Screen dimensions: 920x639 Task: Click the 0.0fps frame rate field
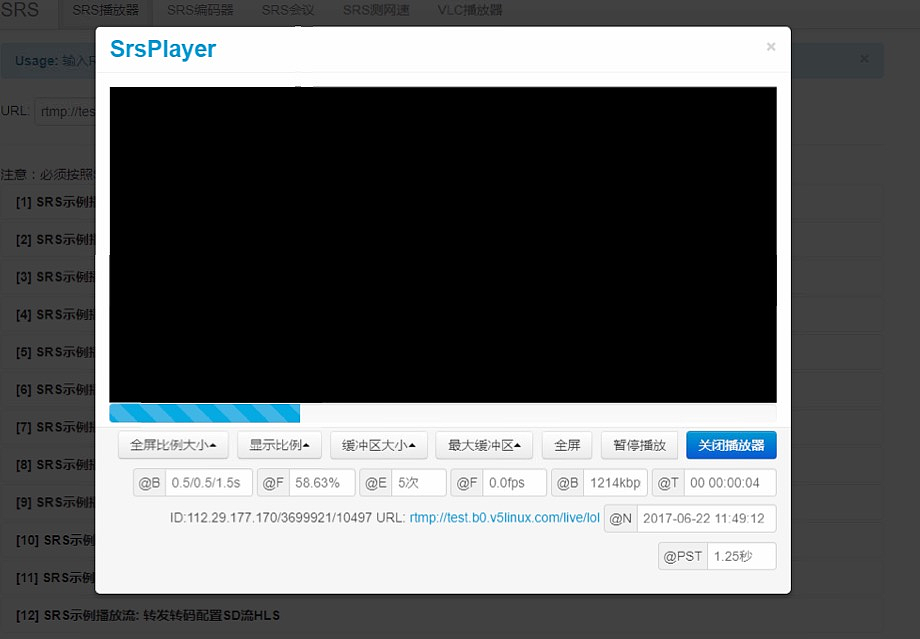click(514, 483)
